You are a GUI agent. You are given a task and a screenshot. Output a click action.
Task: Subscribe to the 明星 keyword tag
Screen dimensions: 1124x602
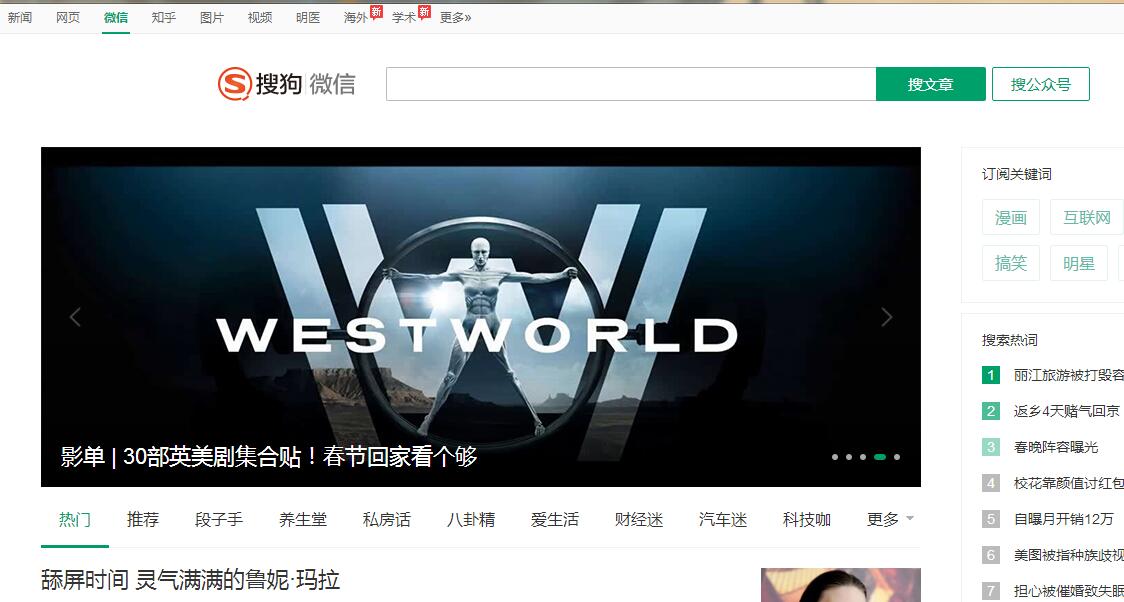coord(1078,263)
